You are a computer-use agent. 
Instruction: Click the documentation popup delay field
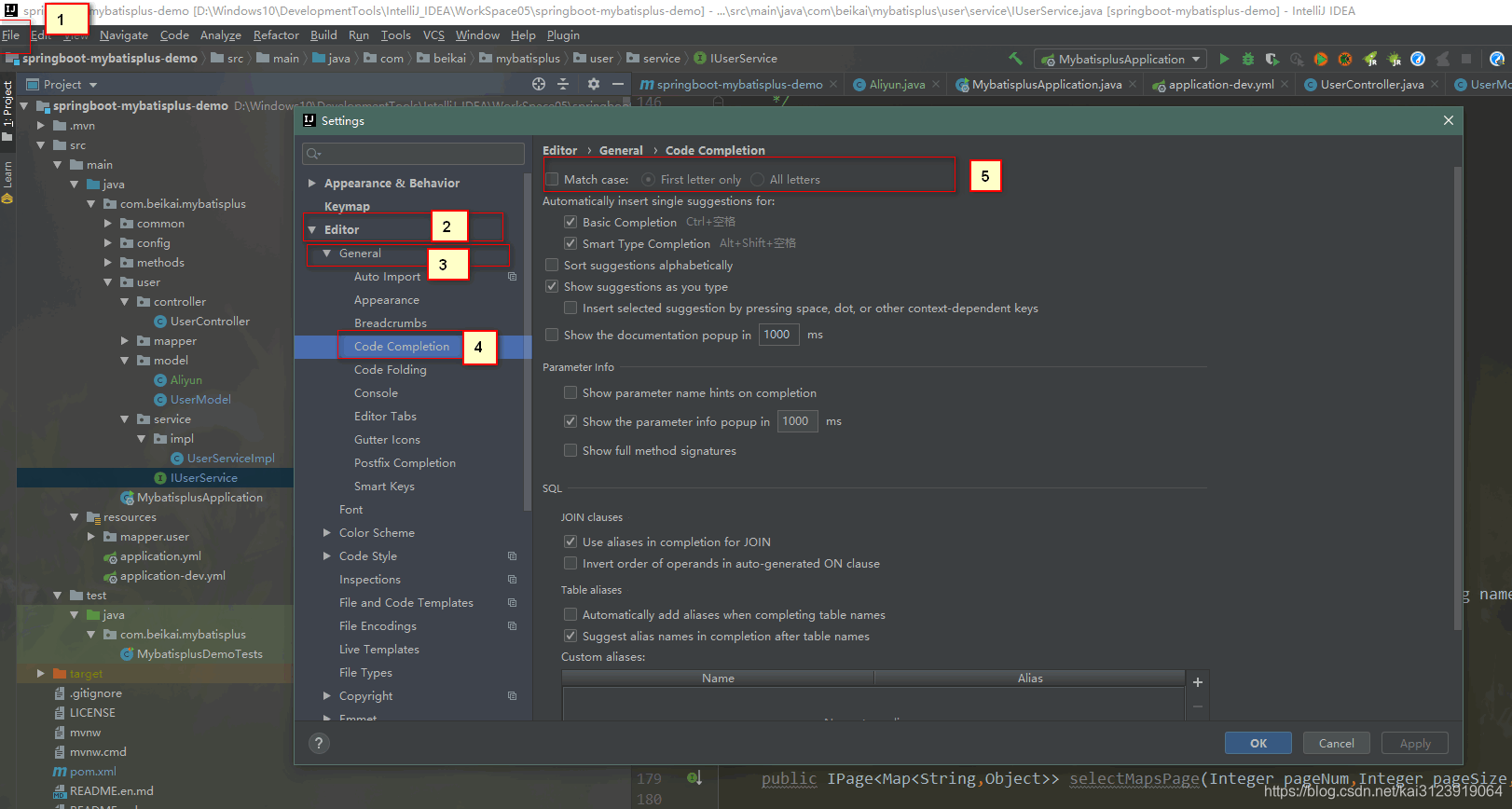[778, 335]
